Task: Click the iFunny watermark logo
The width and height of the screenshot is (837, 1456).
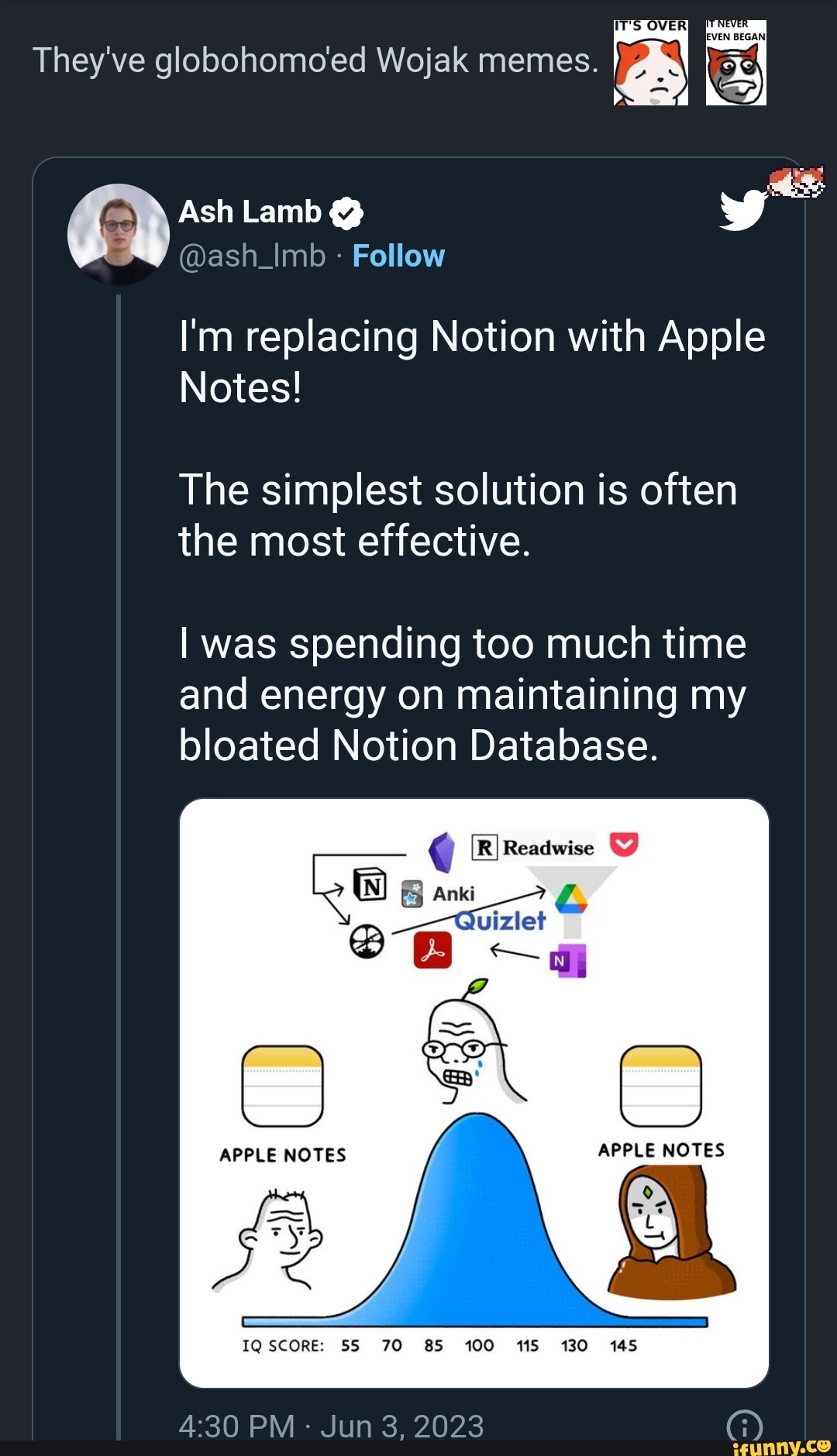Action: tap(781, 1446)
